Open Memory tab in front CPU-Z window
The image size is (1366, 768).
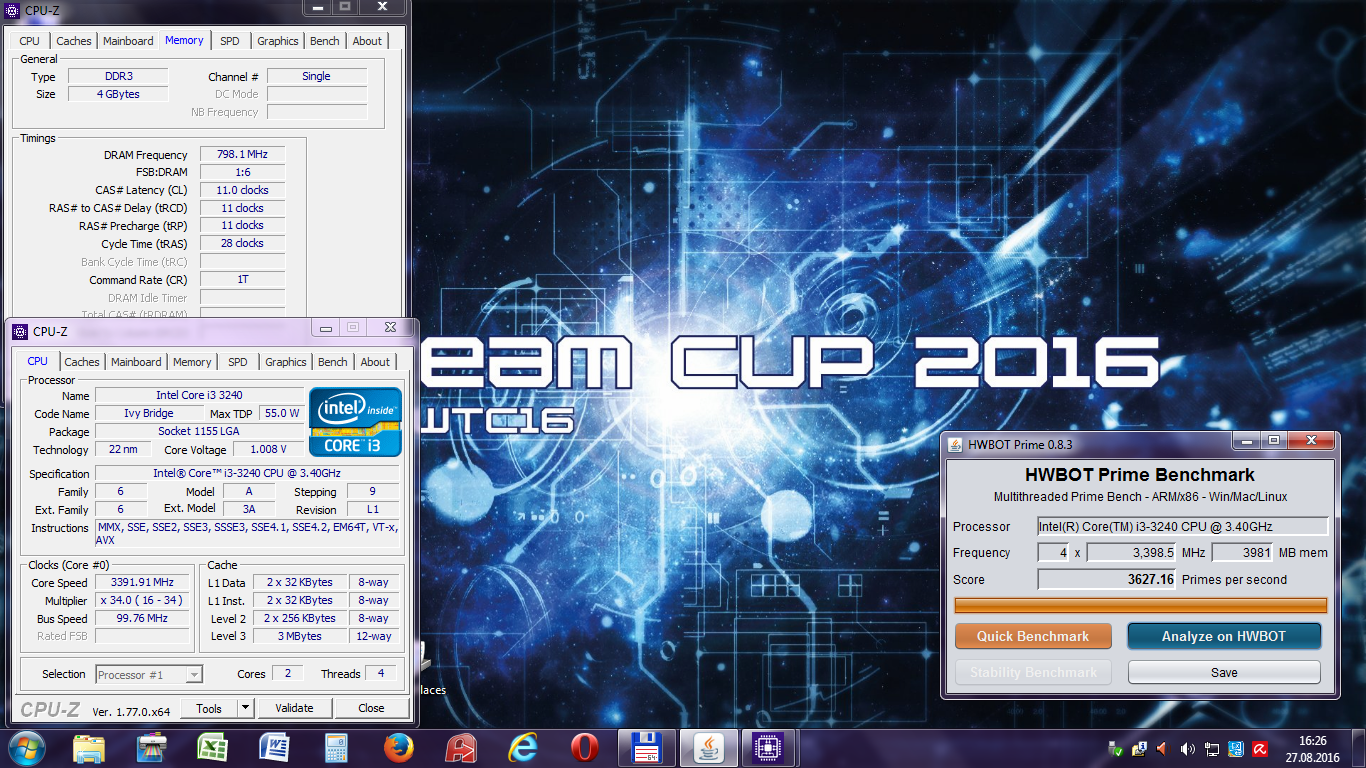[x=192, y=362]
